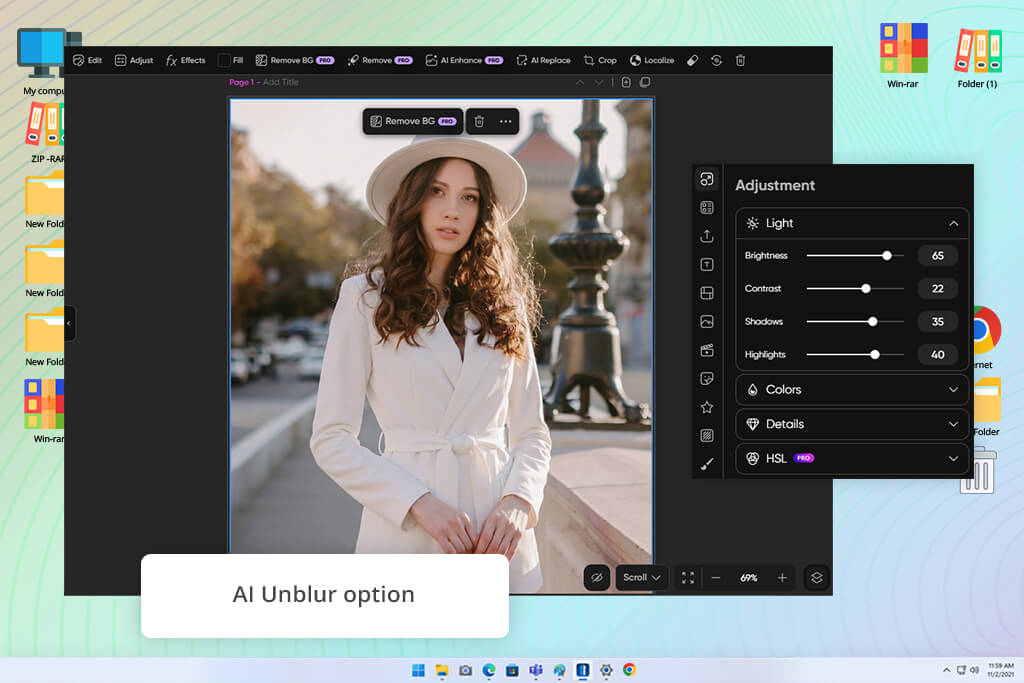The image size is (1024, 683).
Task: Expand the HSL section
Action: coord(852,458)
